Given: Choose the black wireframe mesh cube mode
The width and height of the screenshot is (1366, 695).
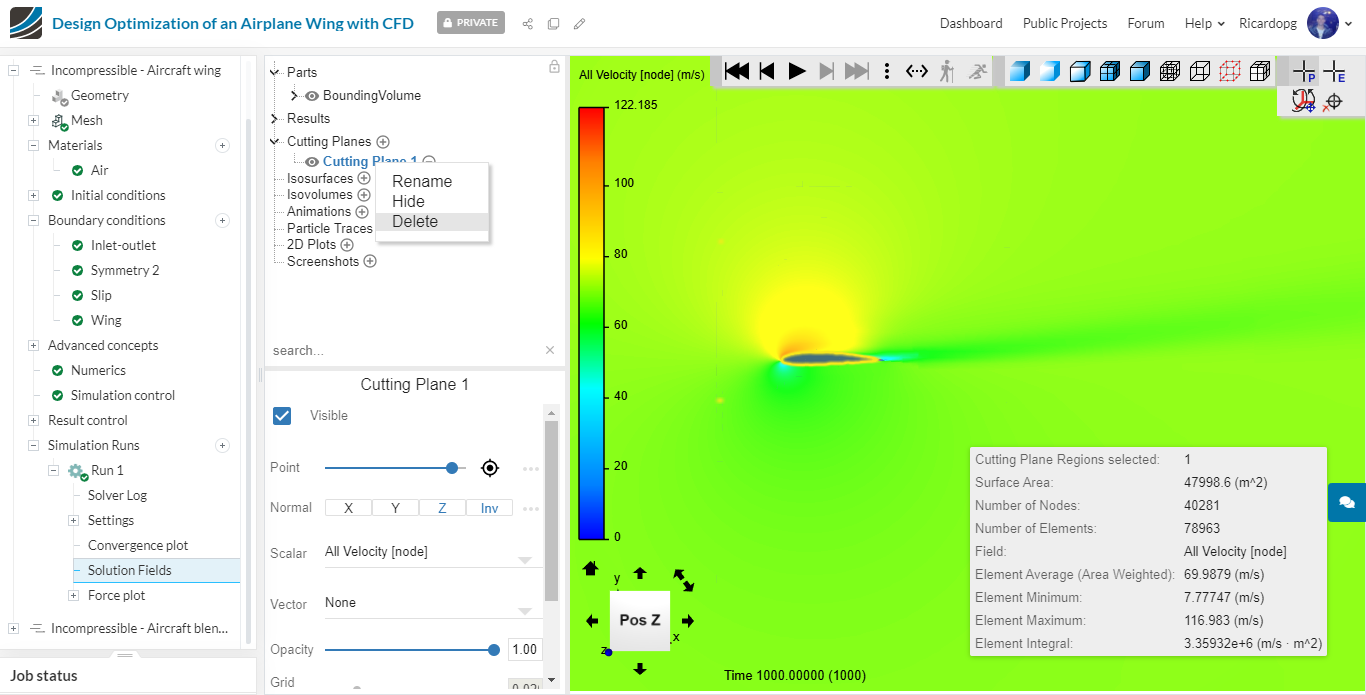Looking at the screenshot, I should [1170, 71].
